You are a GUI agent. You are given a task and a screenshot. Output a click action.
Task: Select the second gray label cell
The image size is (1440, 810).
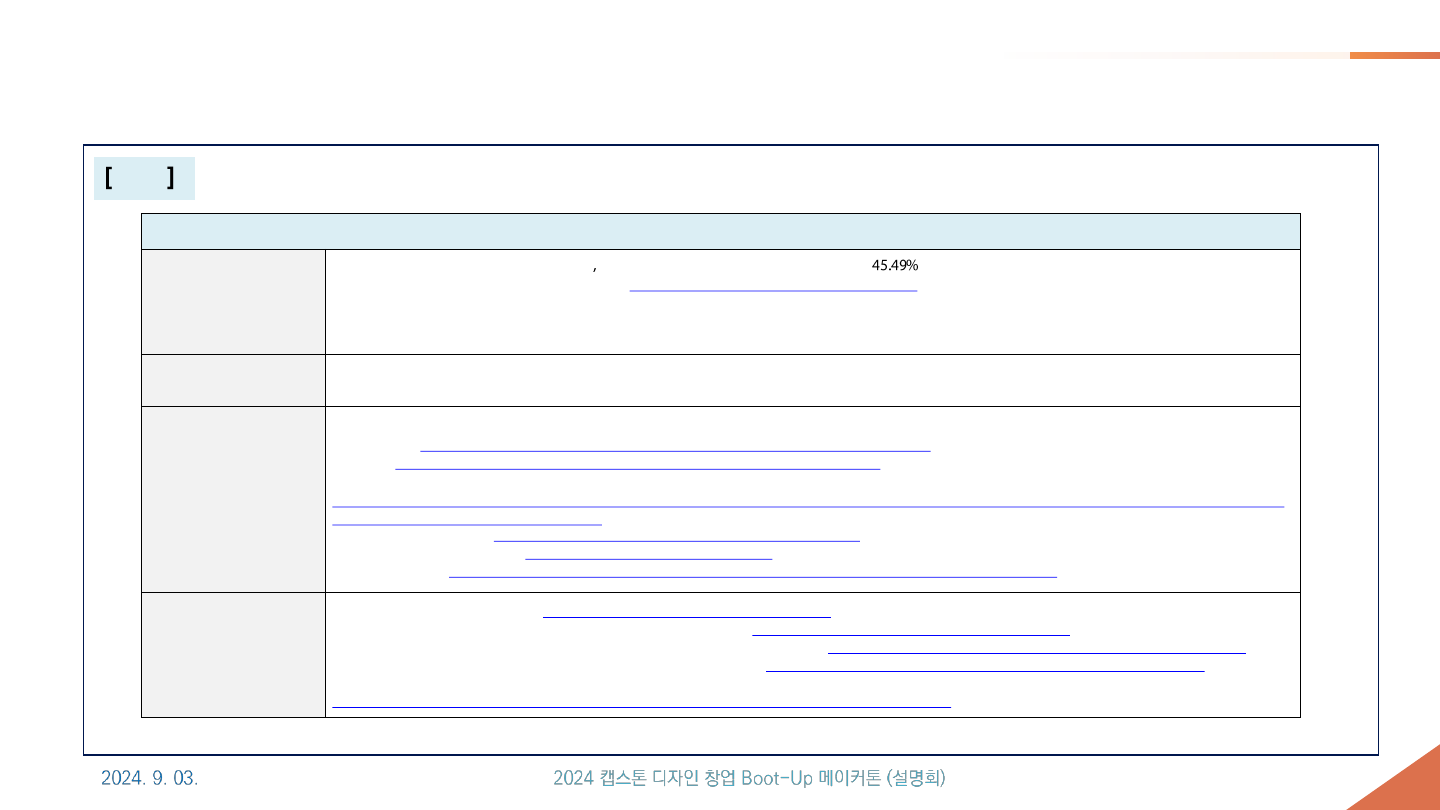[233, 380]
